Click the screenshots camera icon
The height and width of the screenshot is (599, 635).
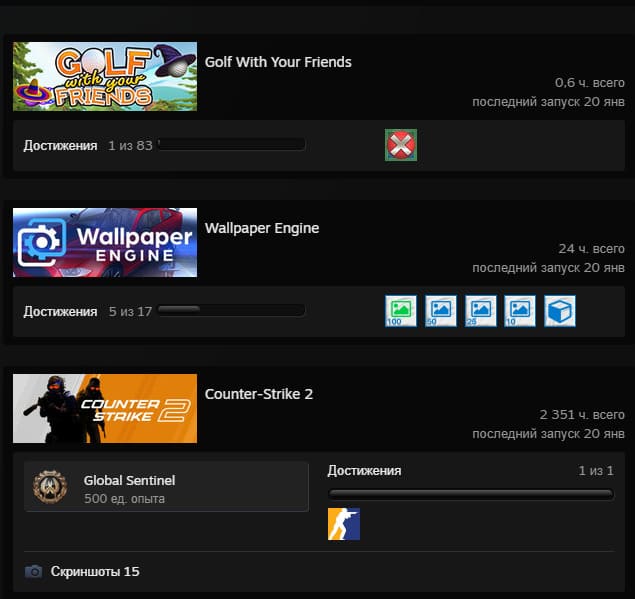click(34, 572)
